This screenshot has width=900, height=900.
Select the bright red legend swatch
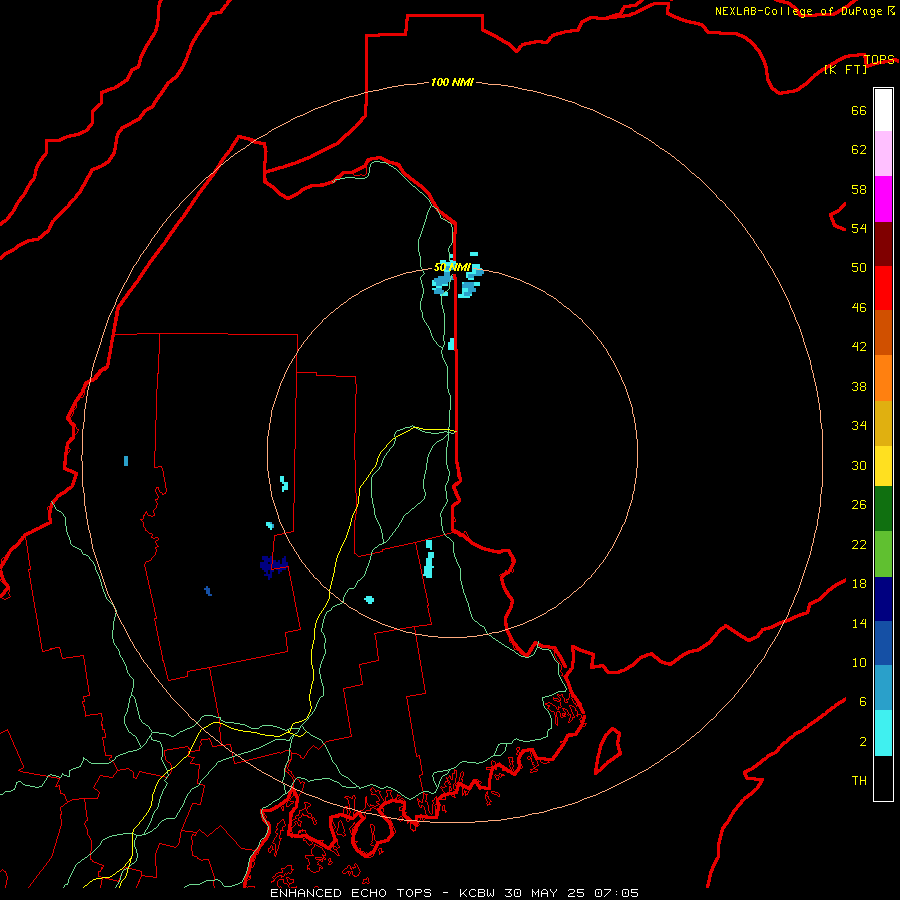pyautogui.click(x=883, y=288)
